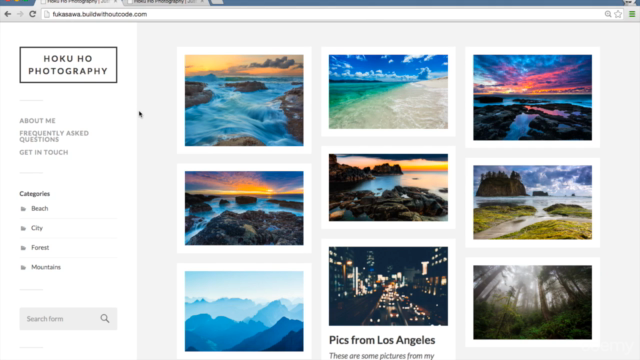Image resolution: width=640 pixels, height=360 pixels.
Task: Open the sea stack with green moss photo
Action: click(x=532, y=202)
